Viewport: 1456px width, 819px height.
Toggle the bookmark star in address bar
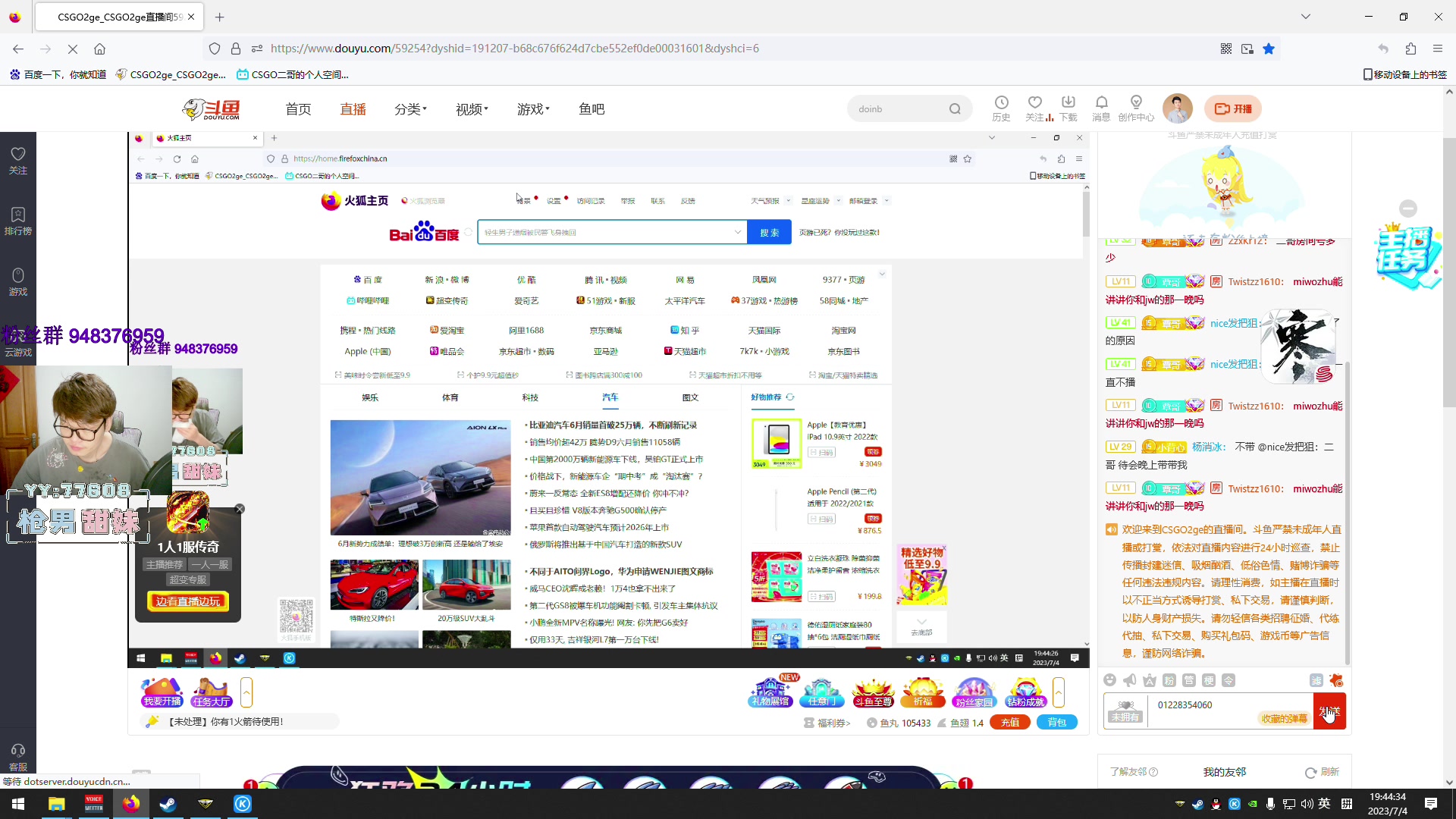click(1269, 49)
